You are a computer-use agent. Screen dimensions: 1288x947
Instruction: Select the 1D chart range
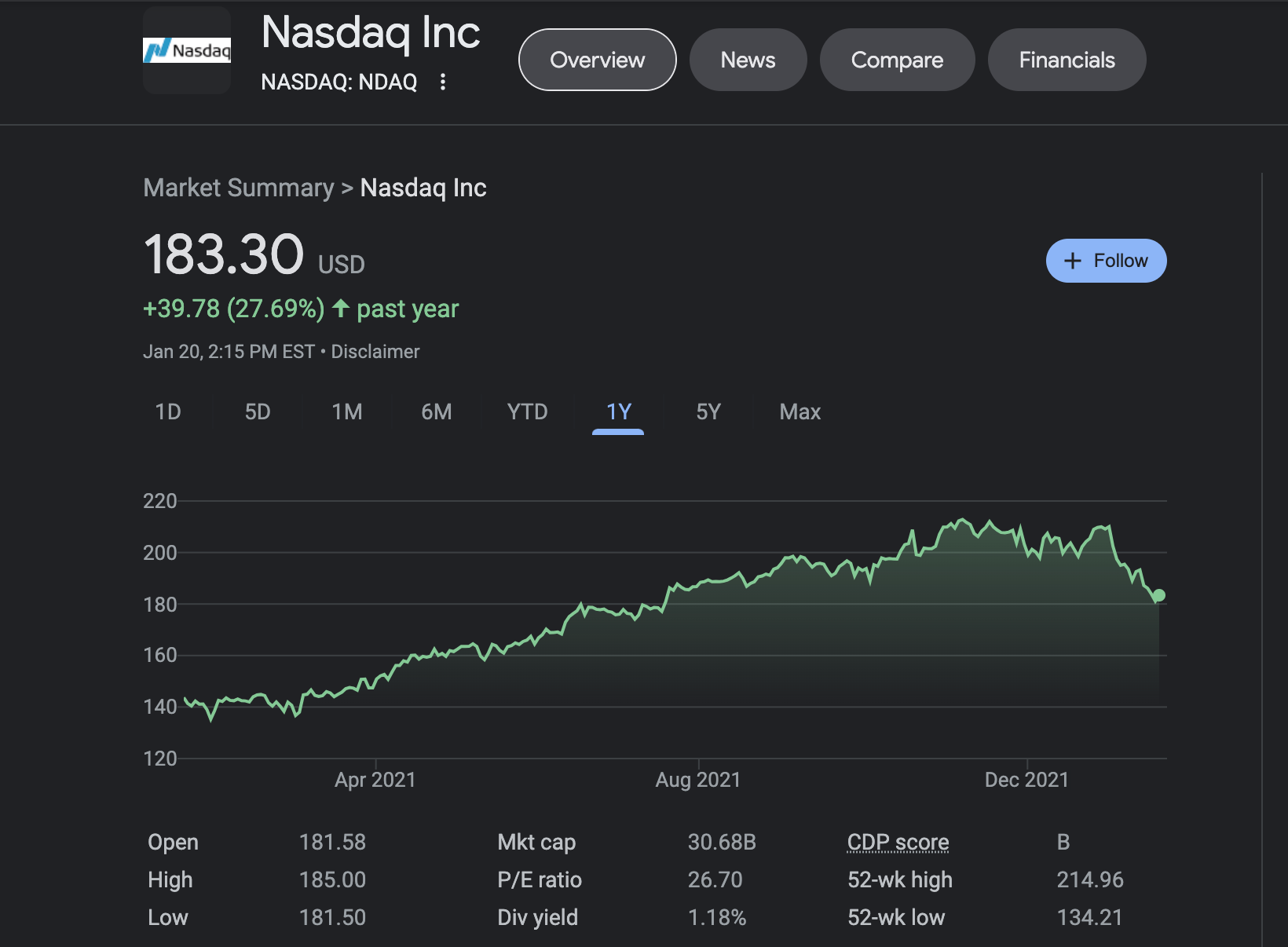(x=168, y=411)
